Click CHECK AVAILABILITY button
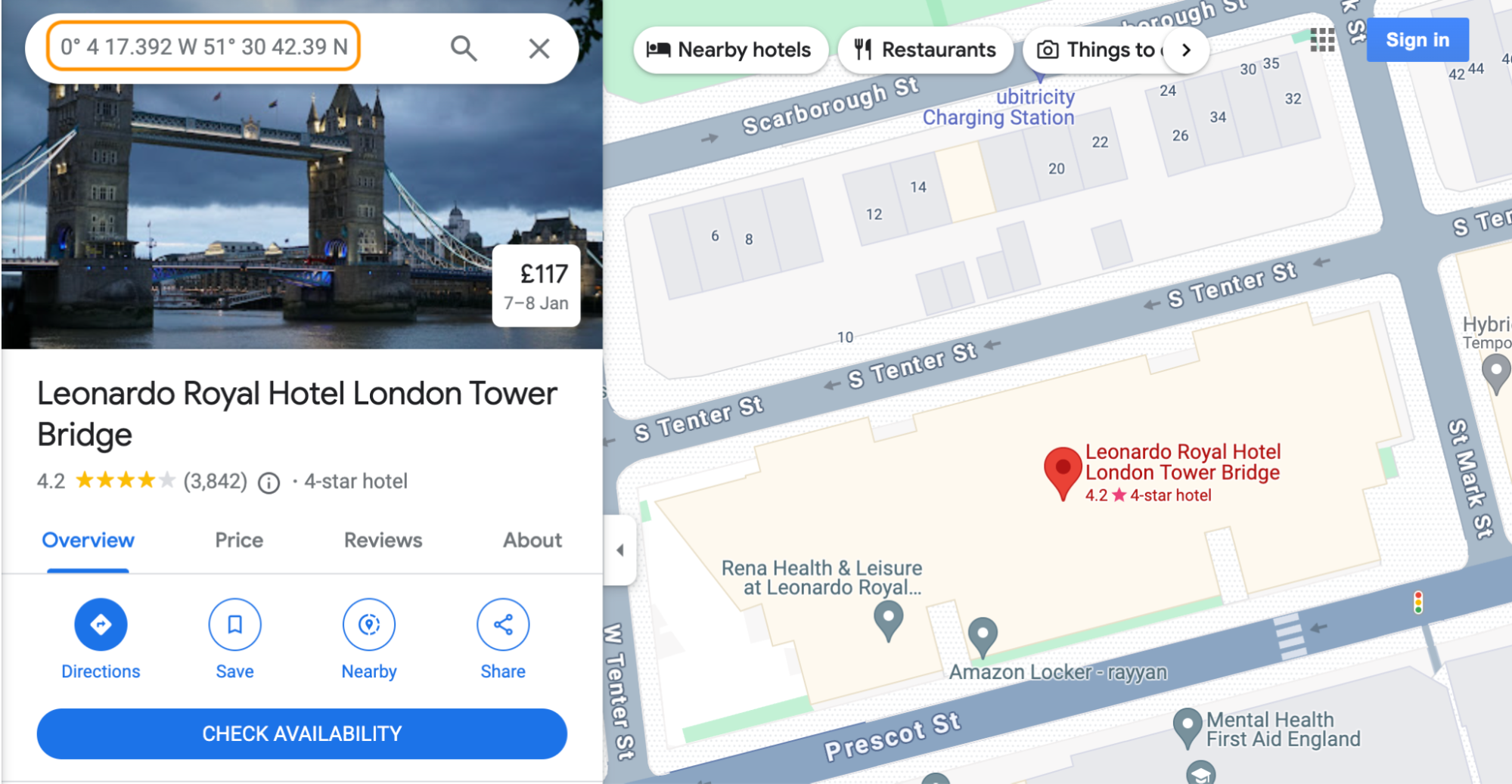1512x784 pixels. click(x=302, y=733)
